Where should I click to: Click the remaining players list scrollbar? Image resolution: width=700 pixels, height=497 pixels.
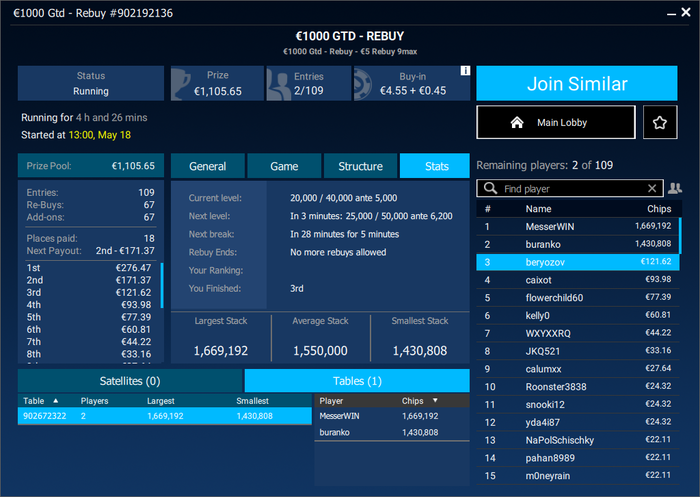pyautogui.click(x=680, y=236)
